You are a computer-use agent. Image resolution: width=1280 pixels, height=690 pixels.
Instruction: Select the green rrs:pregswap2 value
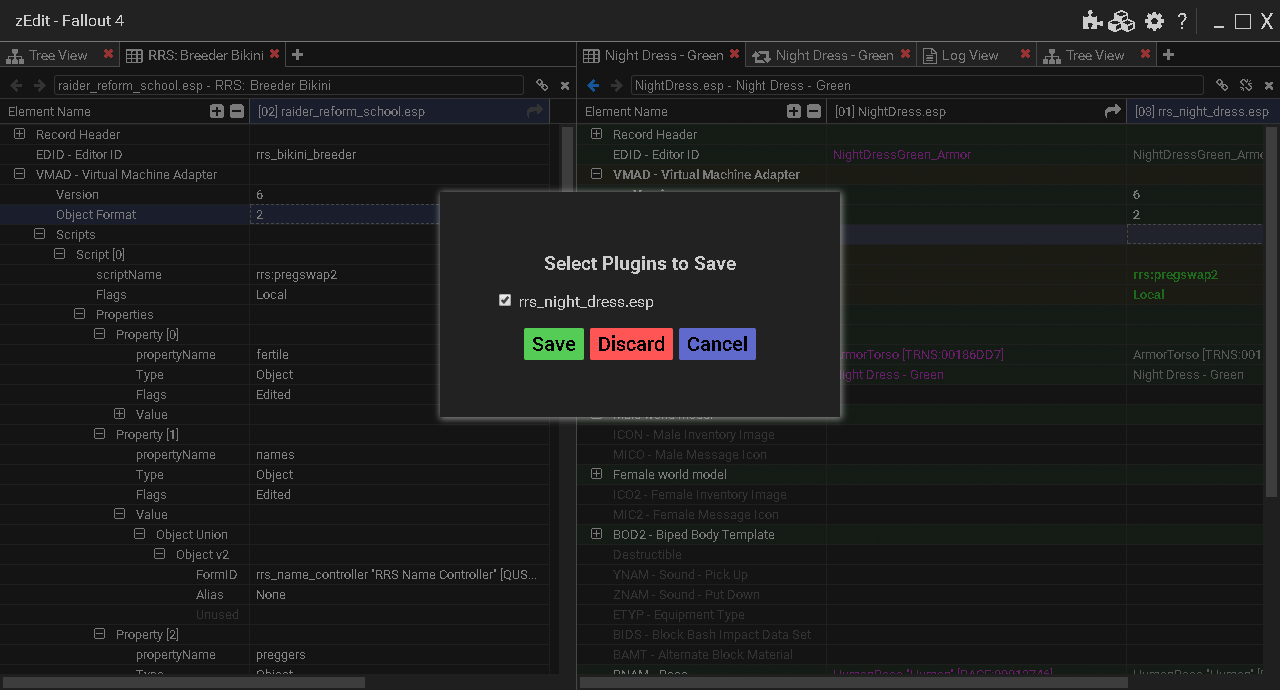pyautogui.click(x=1175, y=274)
